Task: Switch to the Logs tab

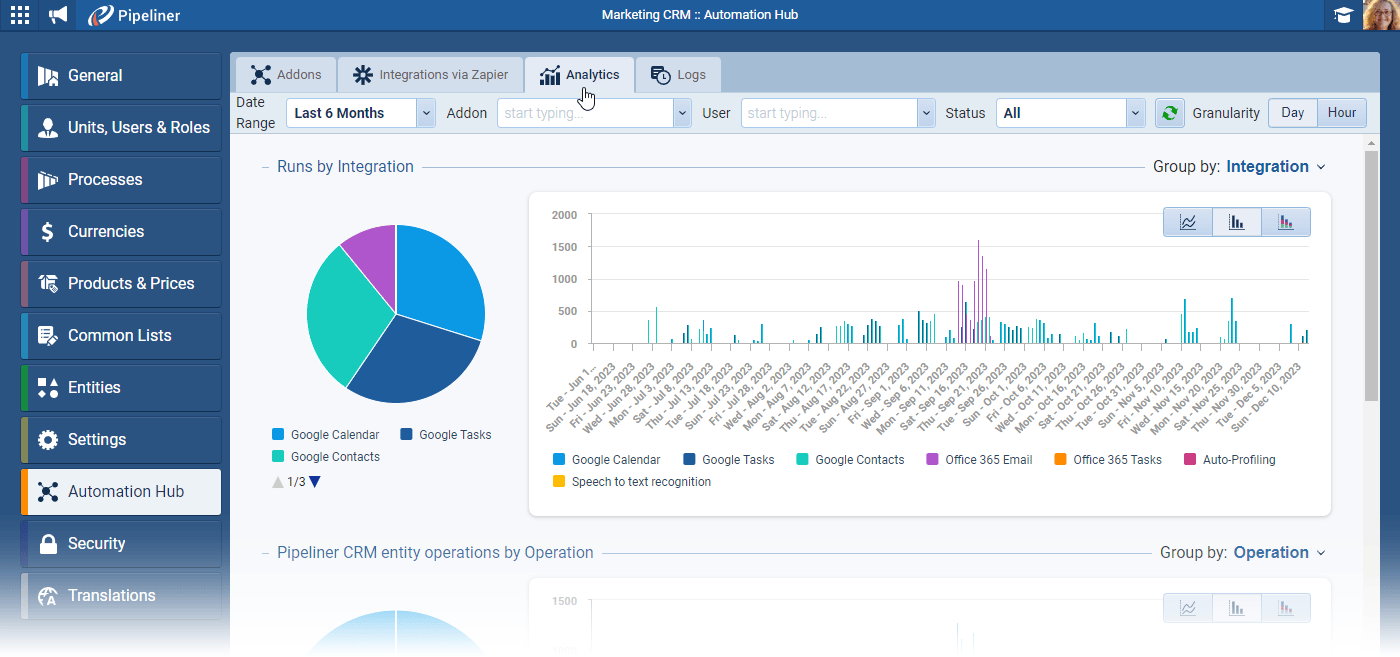Action: coord(678,75)
